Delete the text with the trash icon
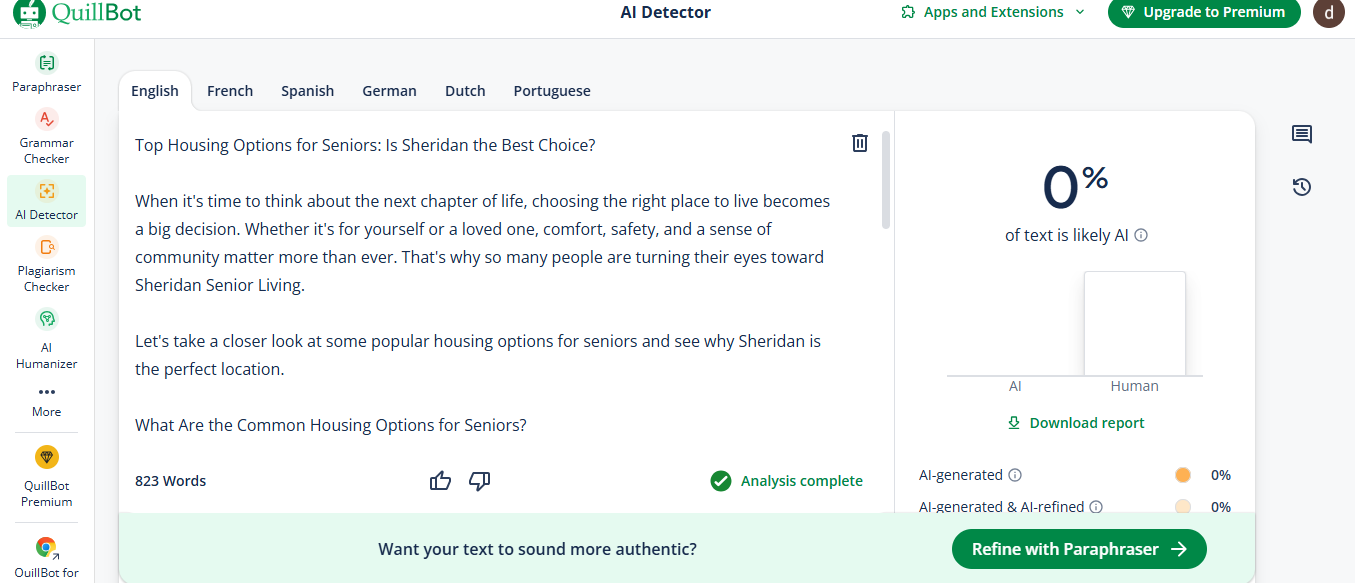1355x583 pixels. click(860, 143)
